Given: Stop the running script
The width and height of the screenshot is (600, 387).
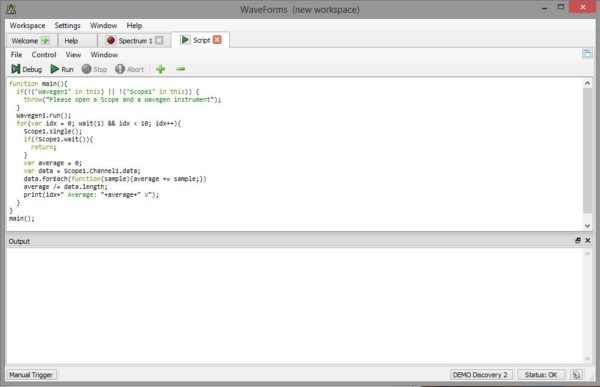Looking at the screenshot, I should point(94,69).
